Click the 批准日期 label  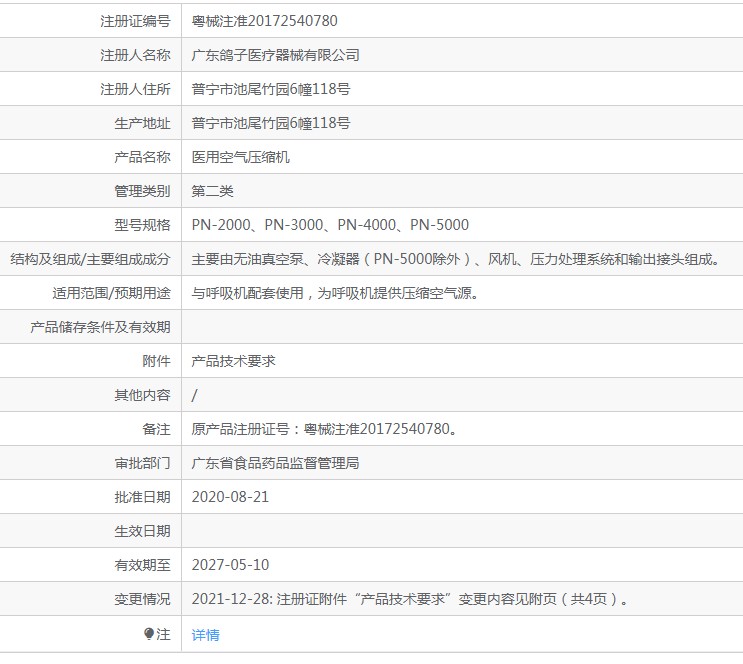click(x=142, y=497)
